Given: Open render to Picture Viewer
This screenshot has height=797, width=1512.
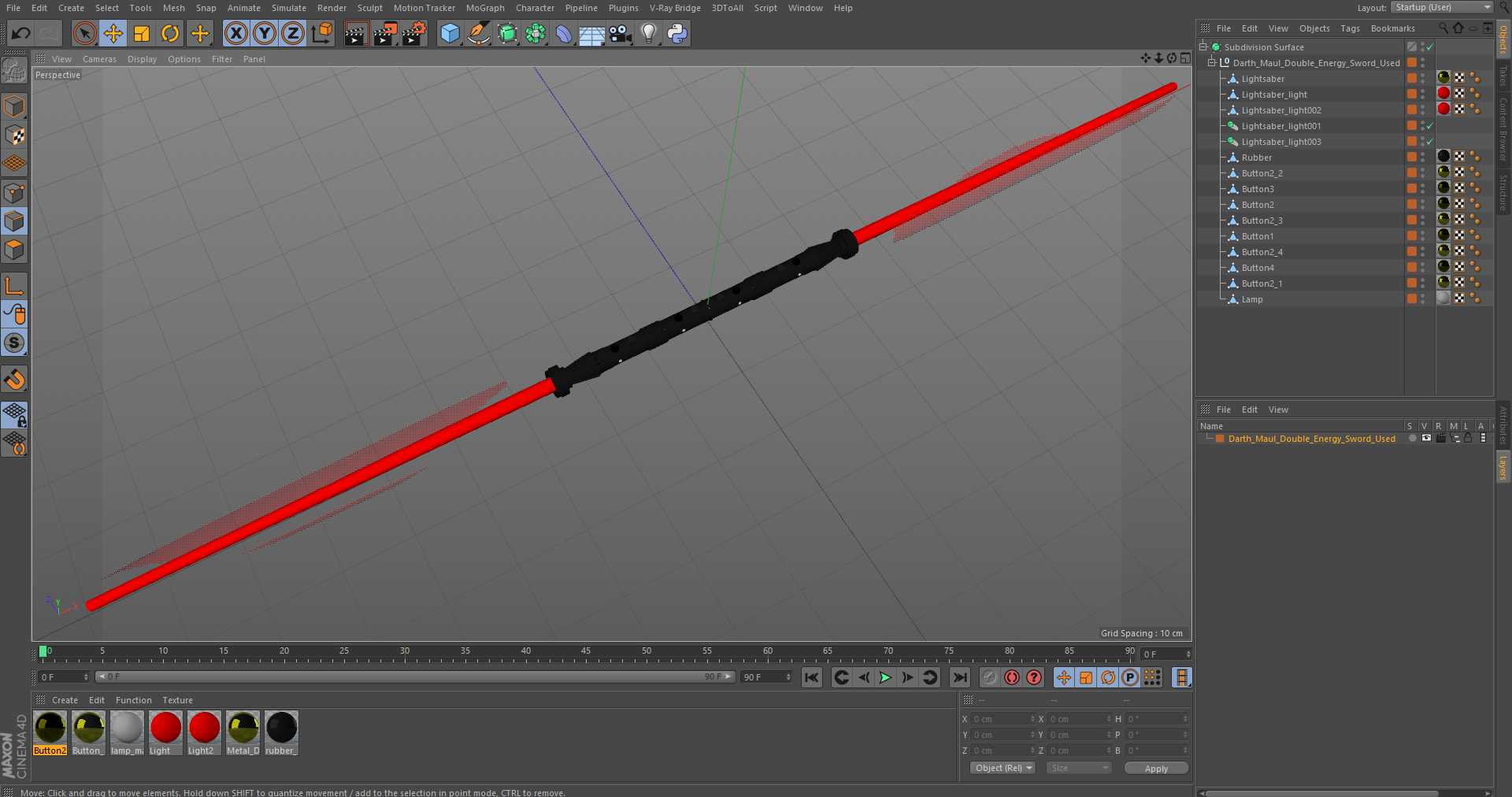Looking at the screenshot, I should pyautogui.click(x=385, y=33).
